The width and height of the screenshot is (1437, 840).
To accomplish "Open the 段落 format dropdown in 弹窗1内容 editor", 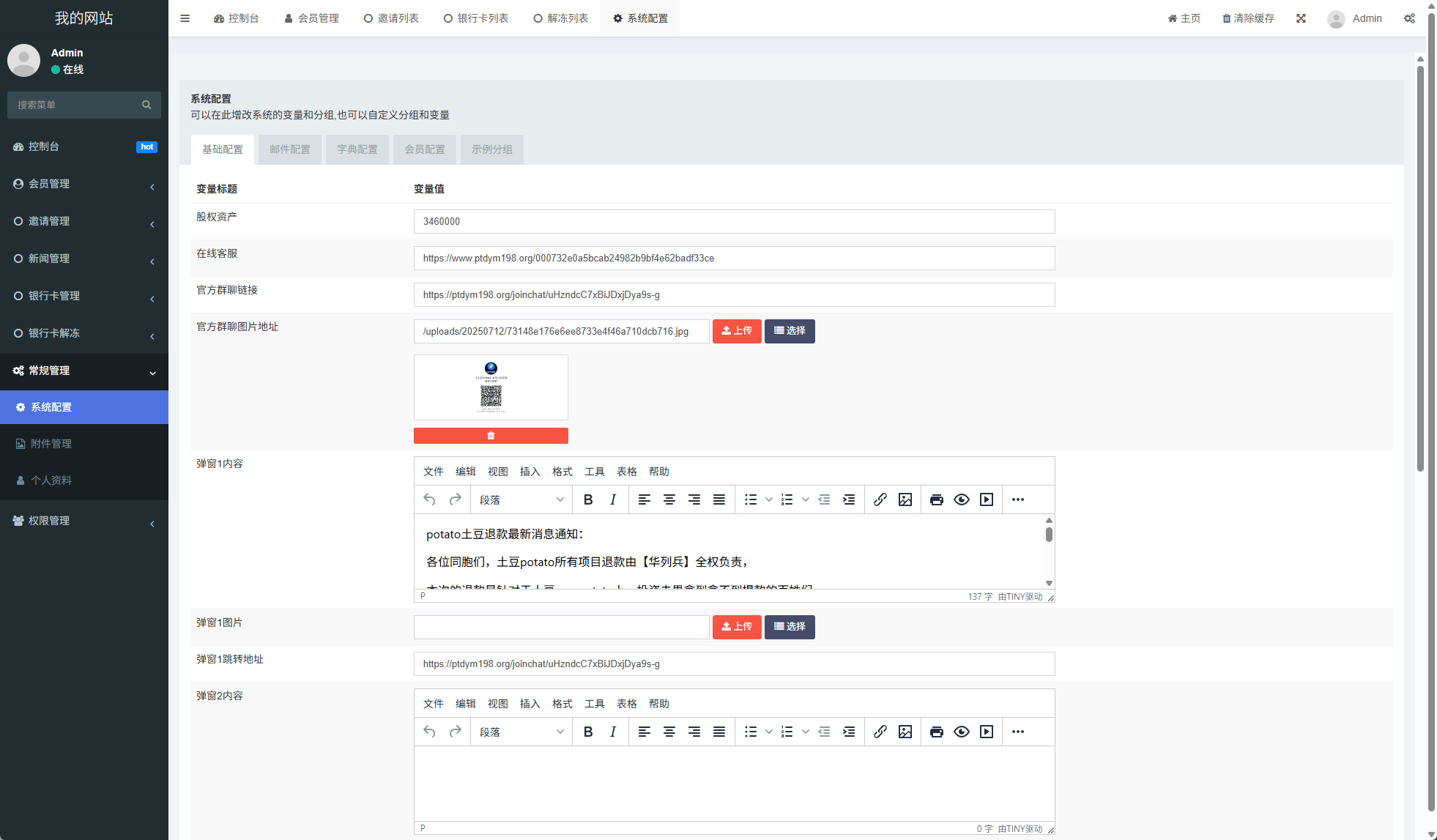I will tap(521, 499).
